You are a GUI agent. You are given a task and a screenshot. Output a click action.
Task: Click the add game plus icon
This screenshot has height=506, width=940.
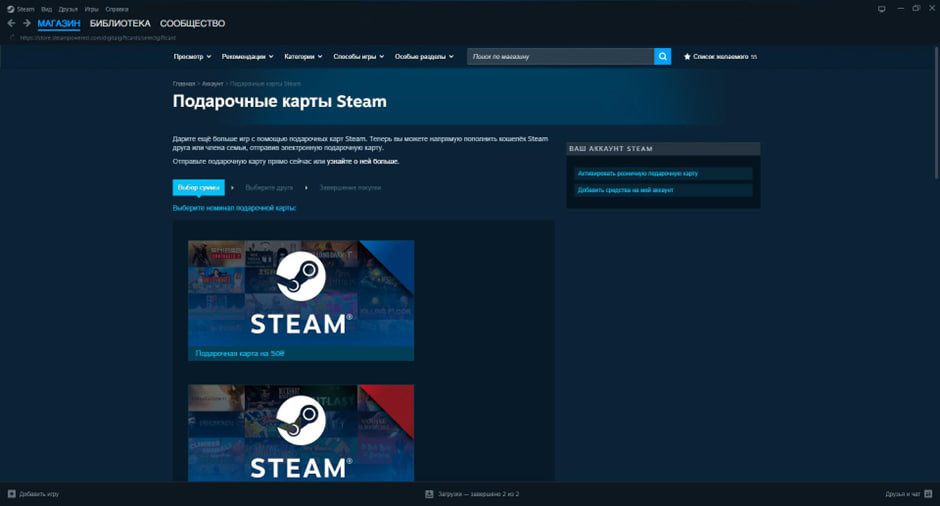(x=11, y=494)
